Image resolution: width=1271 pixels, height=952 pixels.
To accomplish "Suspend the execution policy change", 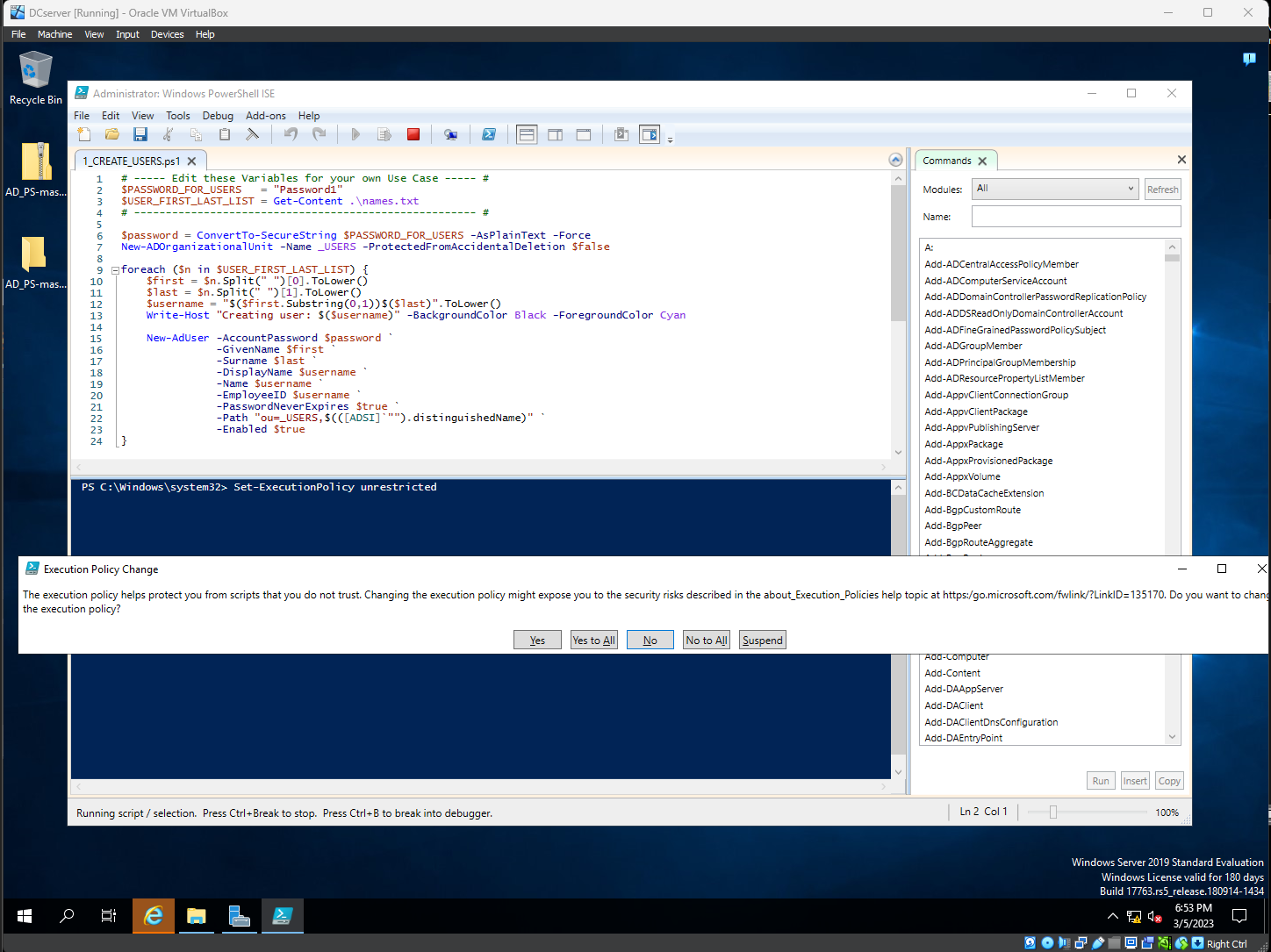I will pos(762,640).
